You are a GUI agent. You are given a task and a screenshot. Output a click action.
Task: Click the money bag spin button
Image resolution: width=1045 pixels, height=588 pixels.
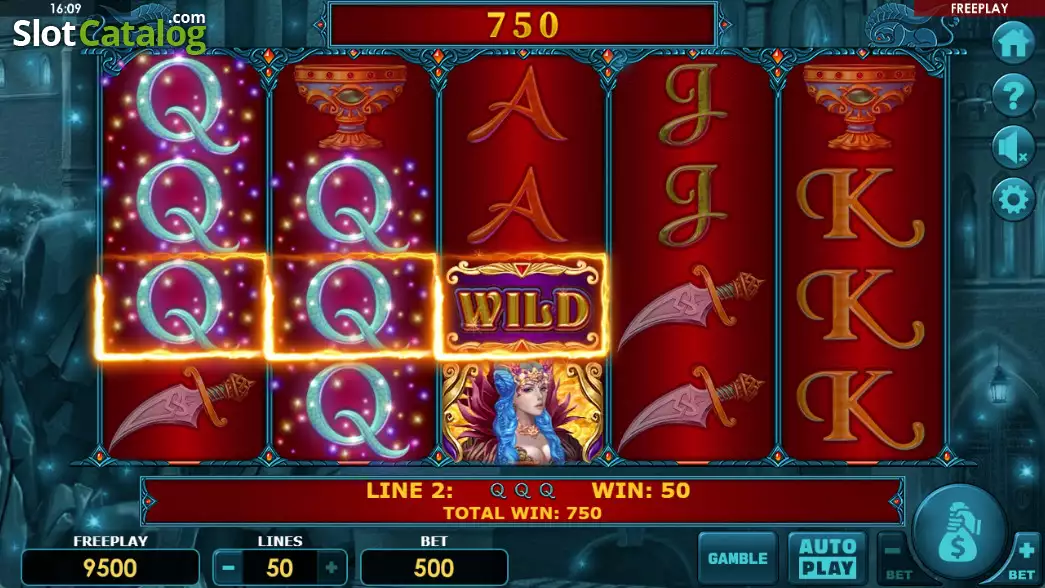click(x=959, y=533)
